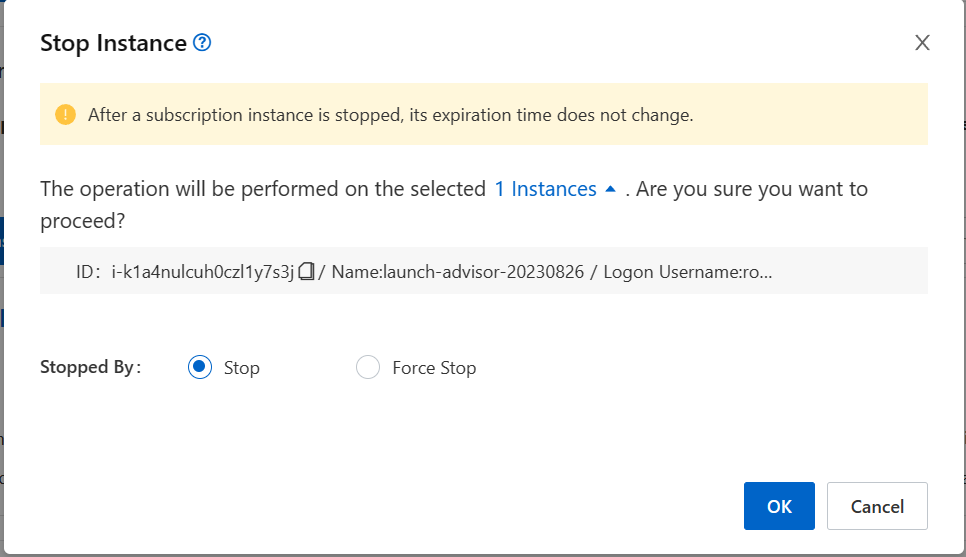Click the subscription expiration warning message
The height and width of the screenshot is (557, 966).
391,115
